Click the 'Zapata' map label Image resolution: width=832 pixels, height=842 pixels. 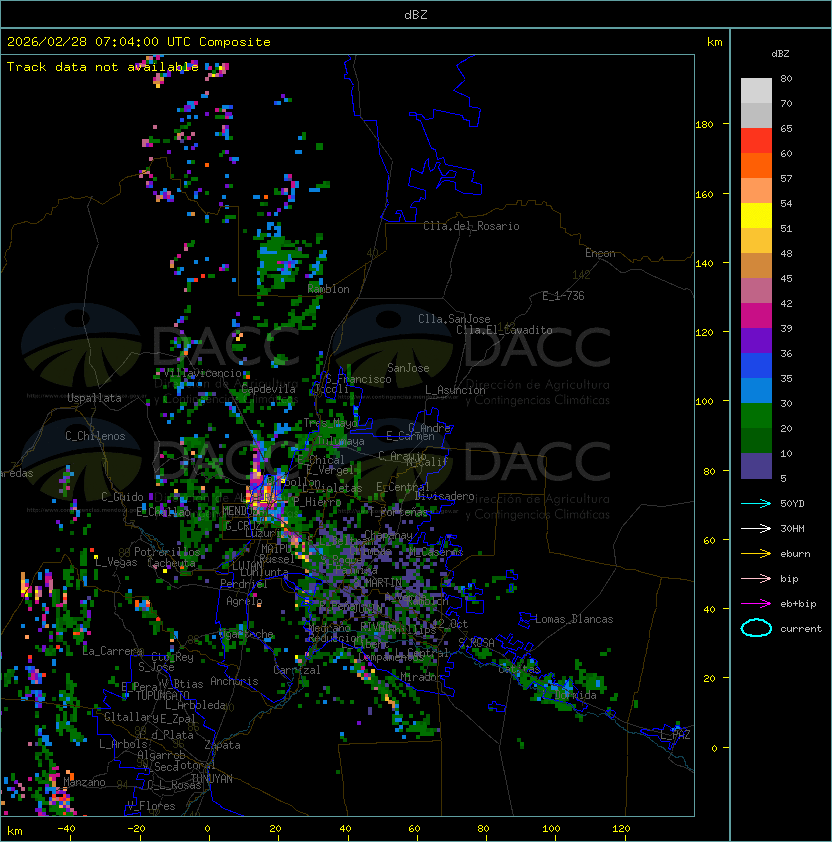coord(222,745)
